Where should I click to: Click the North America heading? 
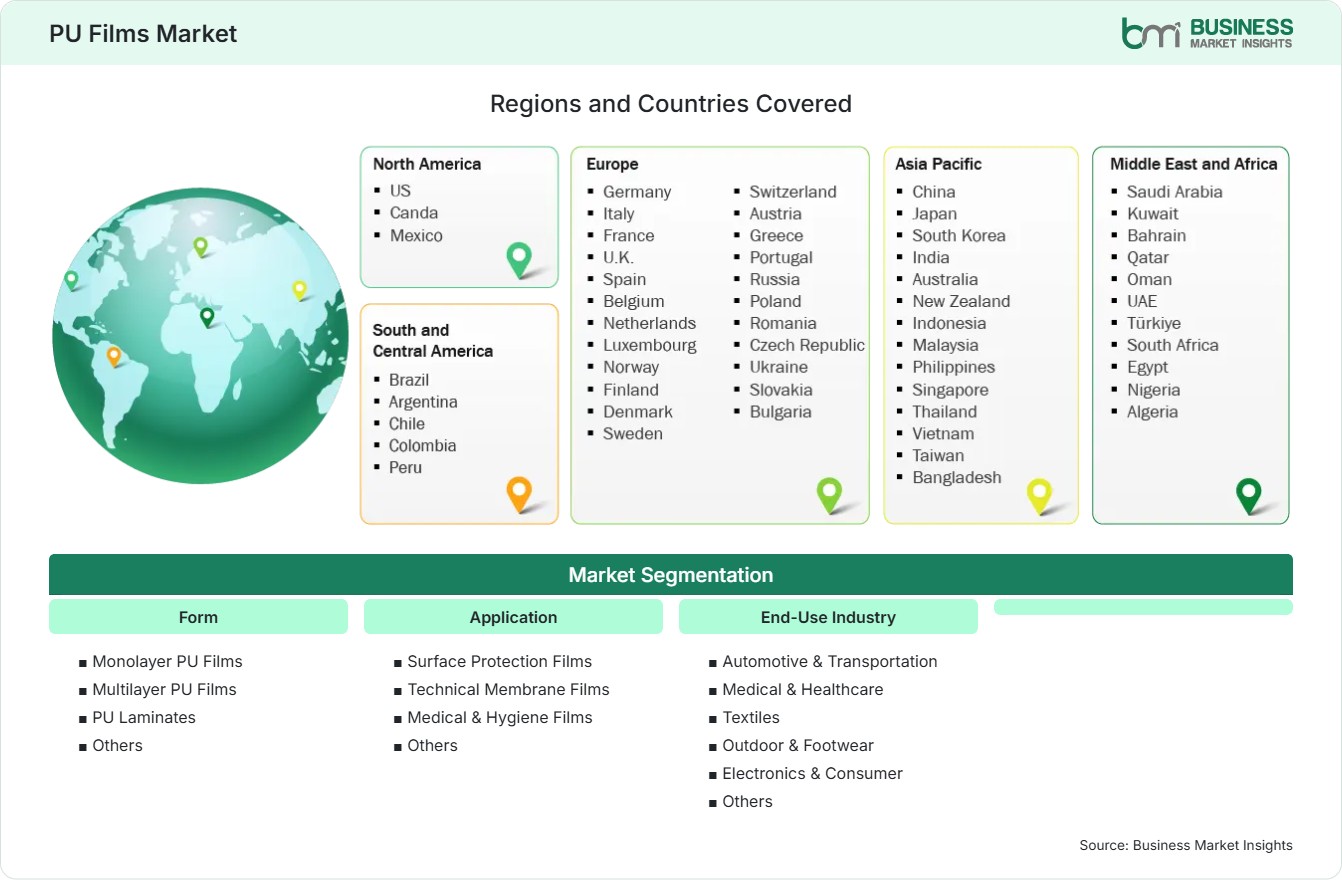(x=427, y=164)
